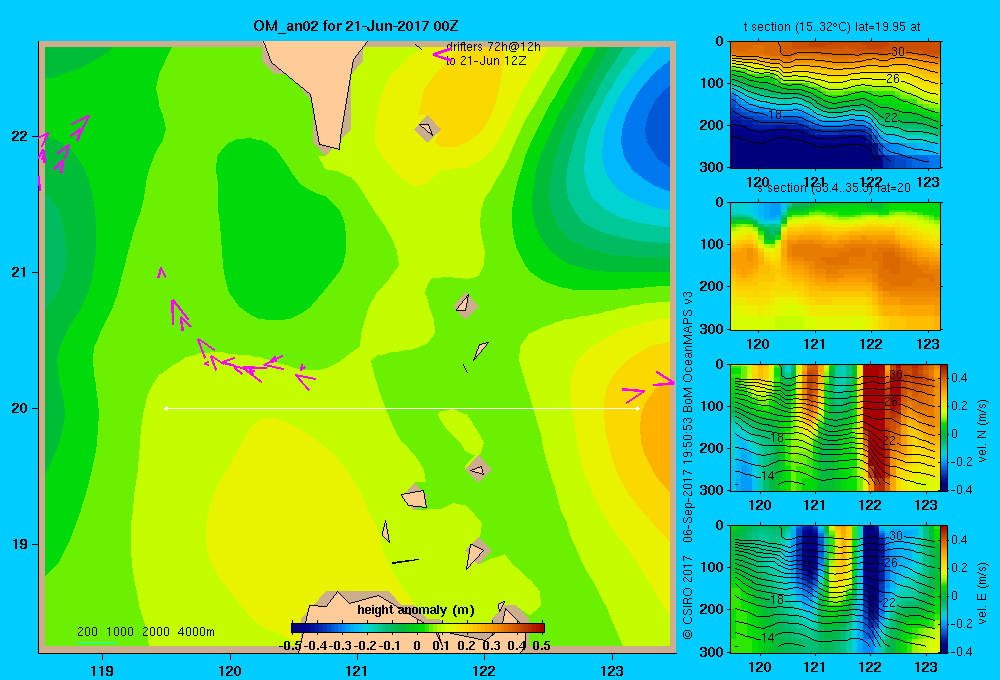Pick the dark blue -0.5 end of height anomaly colorbar
This screenshot has height=680, width=1000.
click(298, 628)
